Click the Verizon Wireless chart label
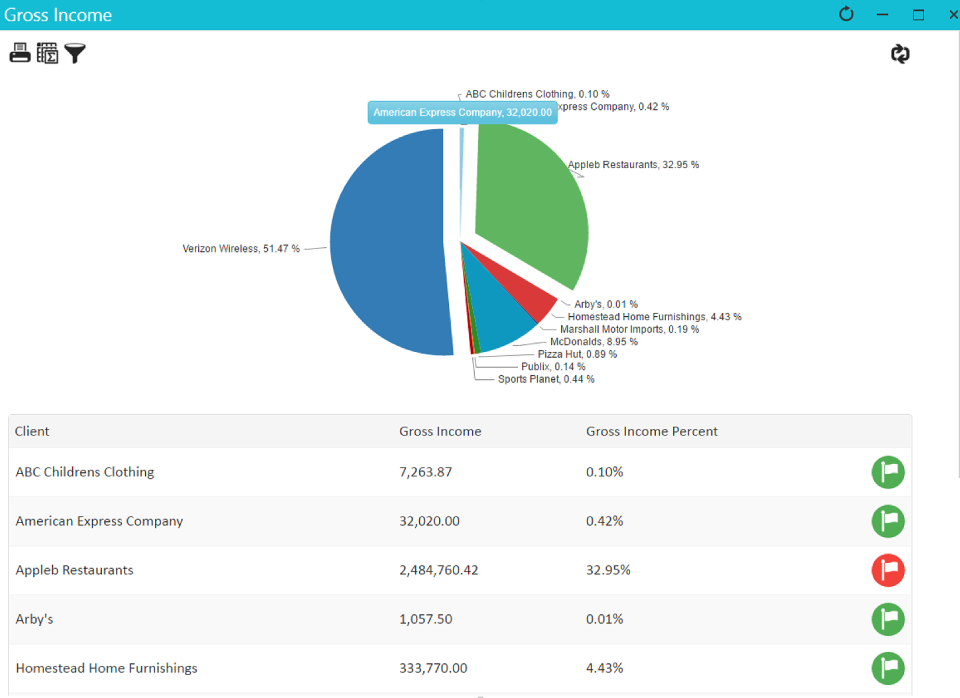Viewport: 960px width, 698px height. point(240,248)
